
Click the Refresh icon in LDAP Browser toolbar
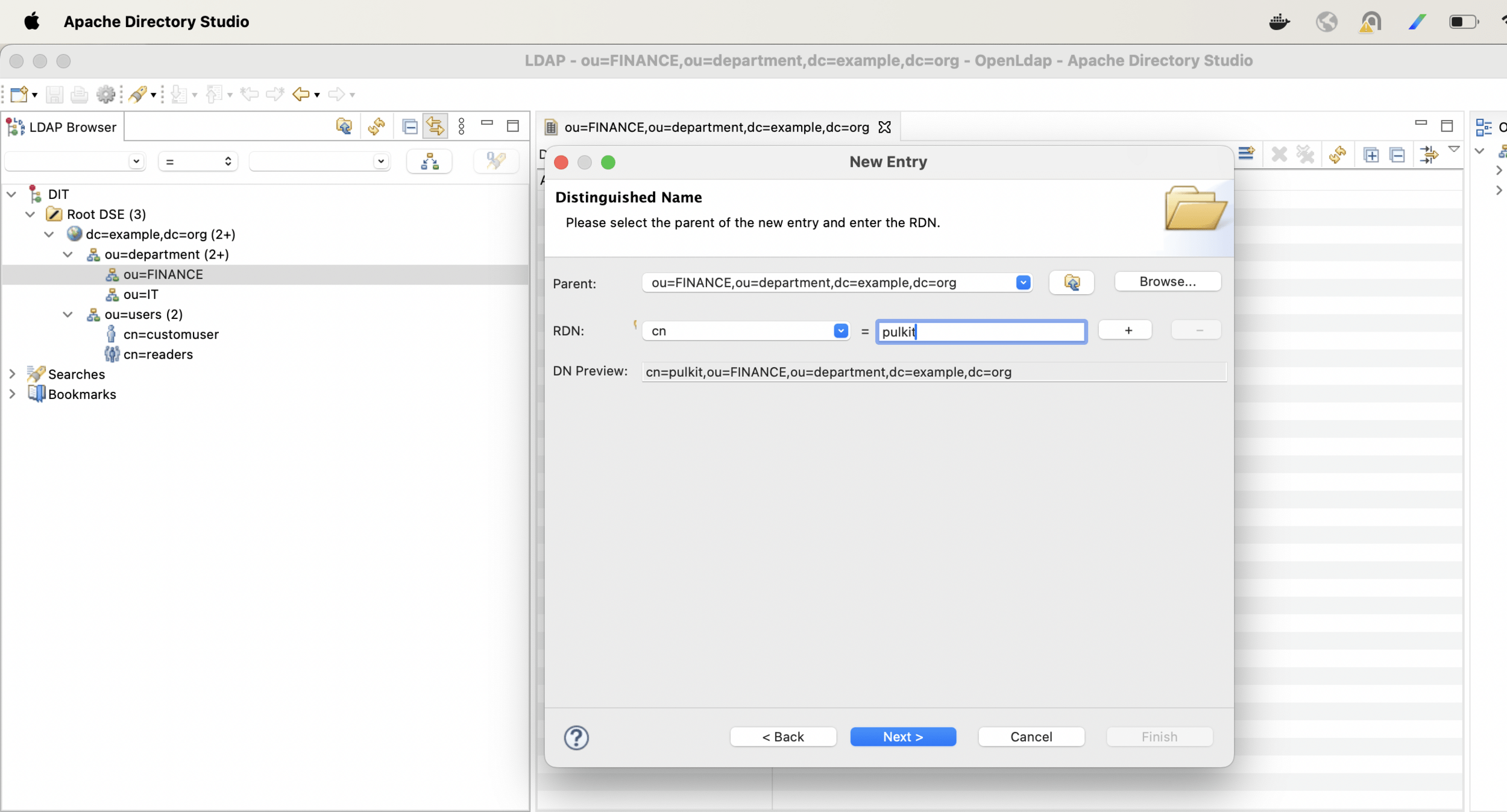(377, 126)
